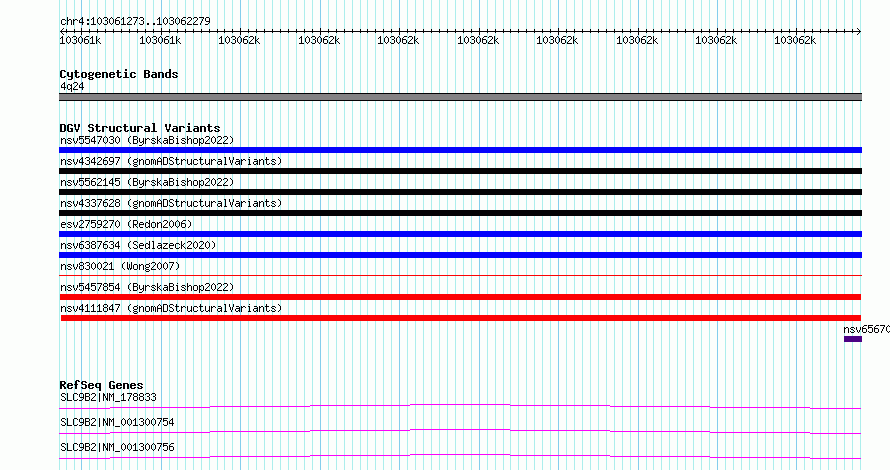Open variant nsv5457854 (ByrskaBishop2022) label
Image resolution: width=890 pixels, height=470 pixels.
coord(147,287)
